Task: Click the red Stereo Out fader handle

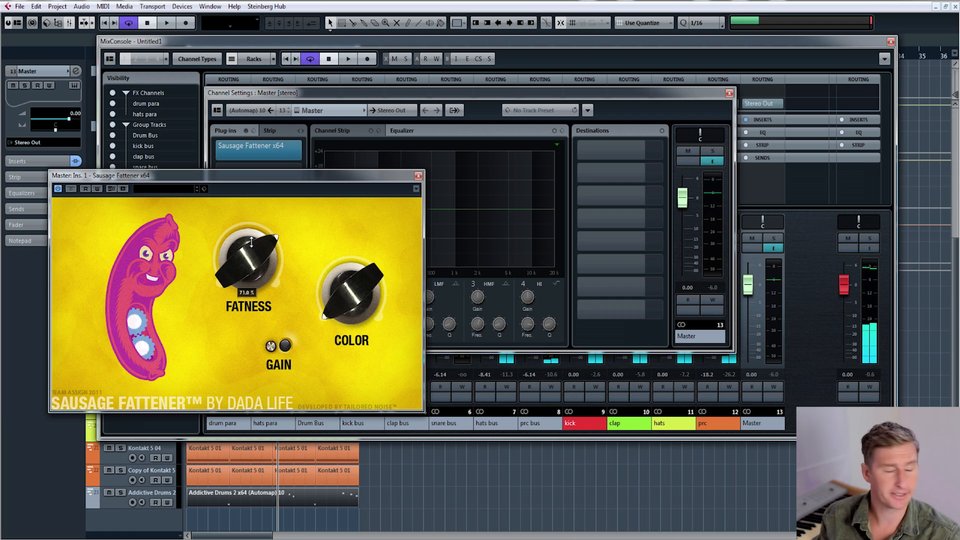Action: pyautogui.click(x=844, y=285)
